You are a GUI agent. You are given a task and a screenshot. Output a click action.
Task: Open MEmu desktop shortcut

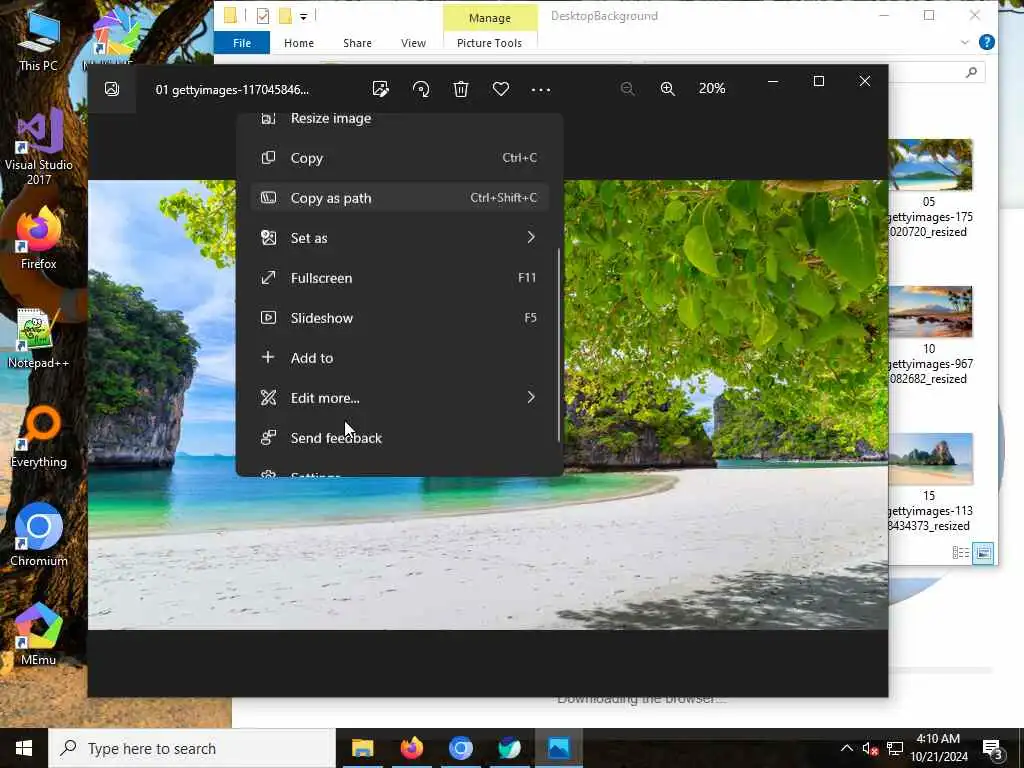[x=39, y=635]
